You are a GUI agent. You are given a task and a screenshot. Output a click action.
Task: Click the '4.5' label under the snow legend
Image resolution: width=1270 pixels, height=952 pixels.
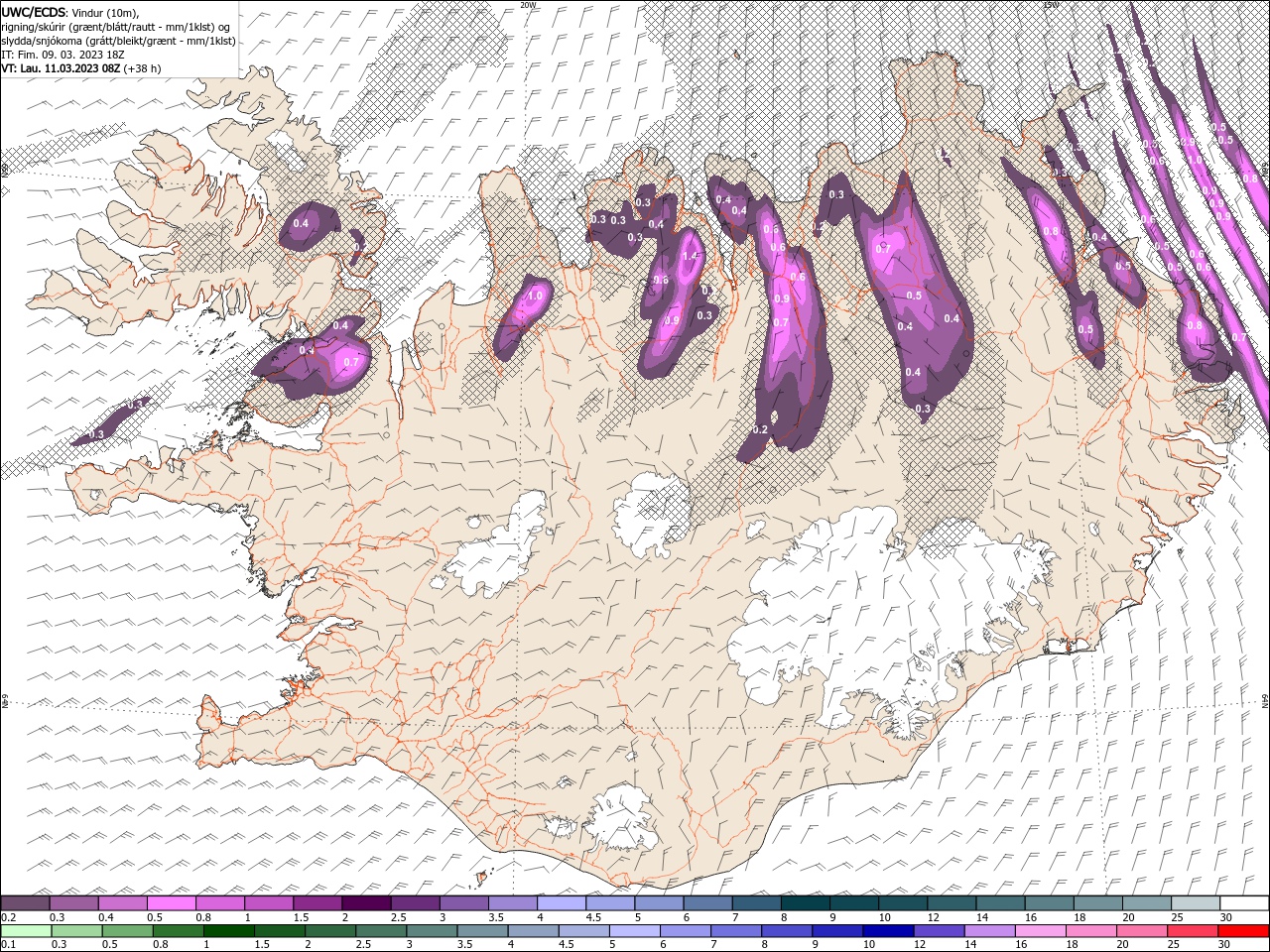[593, 917]
